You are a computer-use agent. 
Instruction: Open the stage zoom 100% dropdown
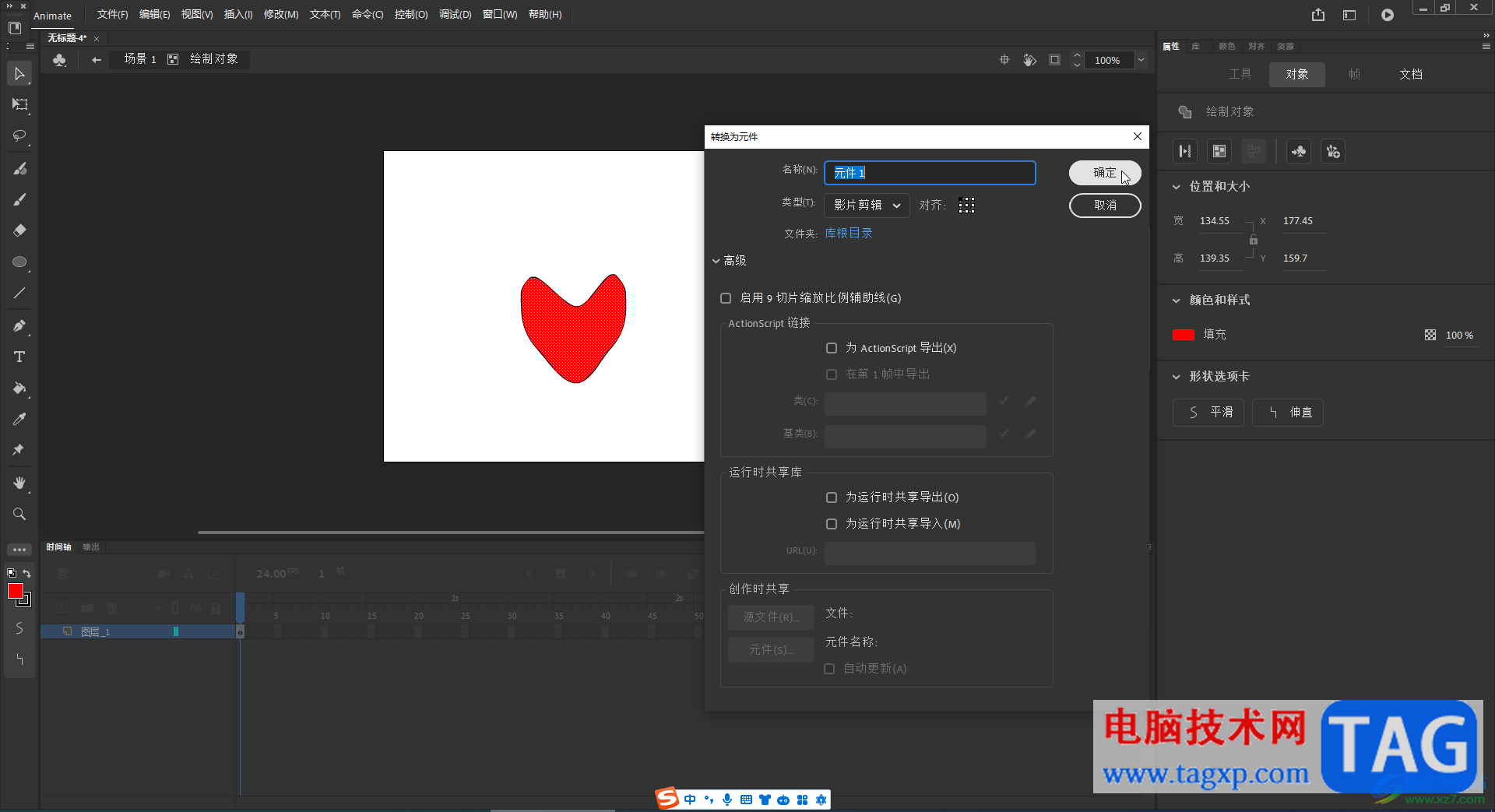click(x=1141, y=60)
